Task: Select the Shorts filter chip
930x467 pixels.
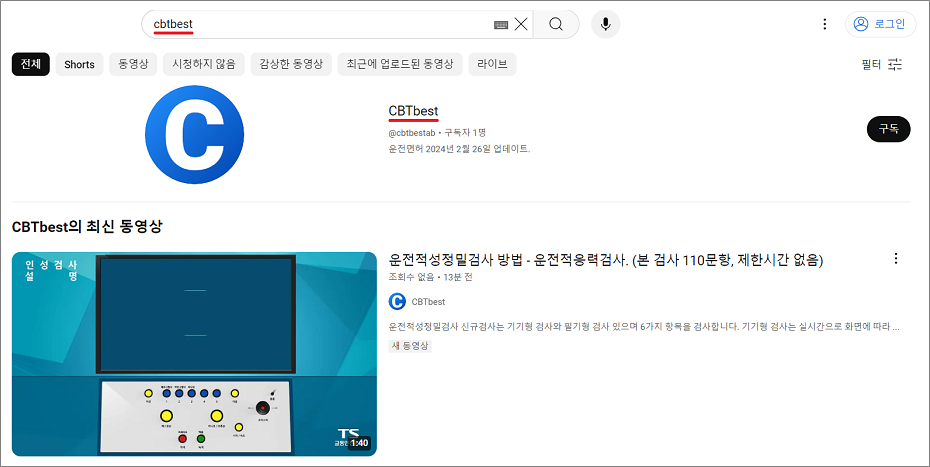Action: (x=79, y=65)
